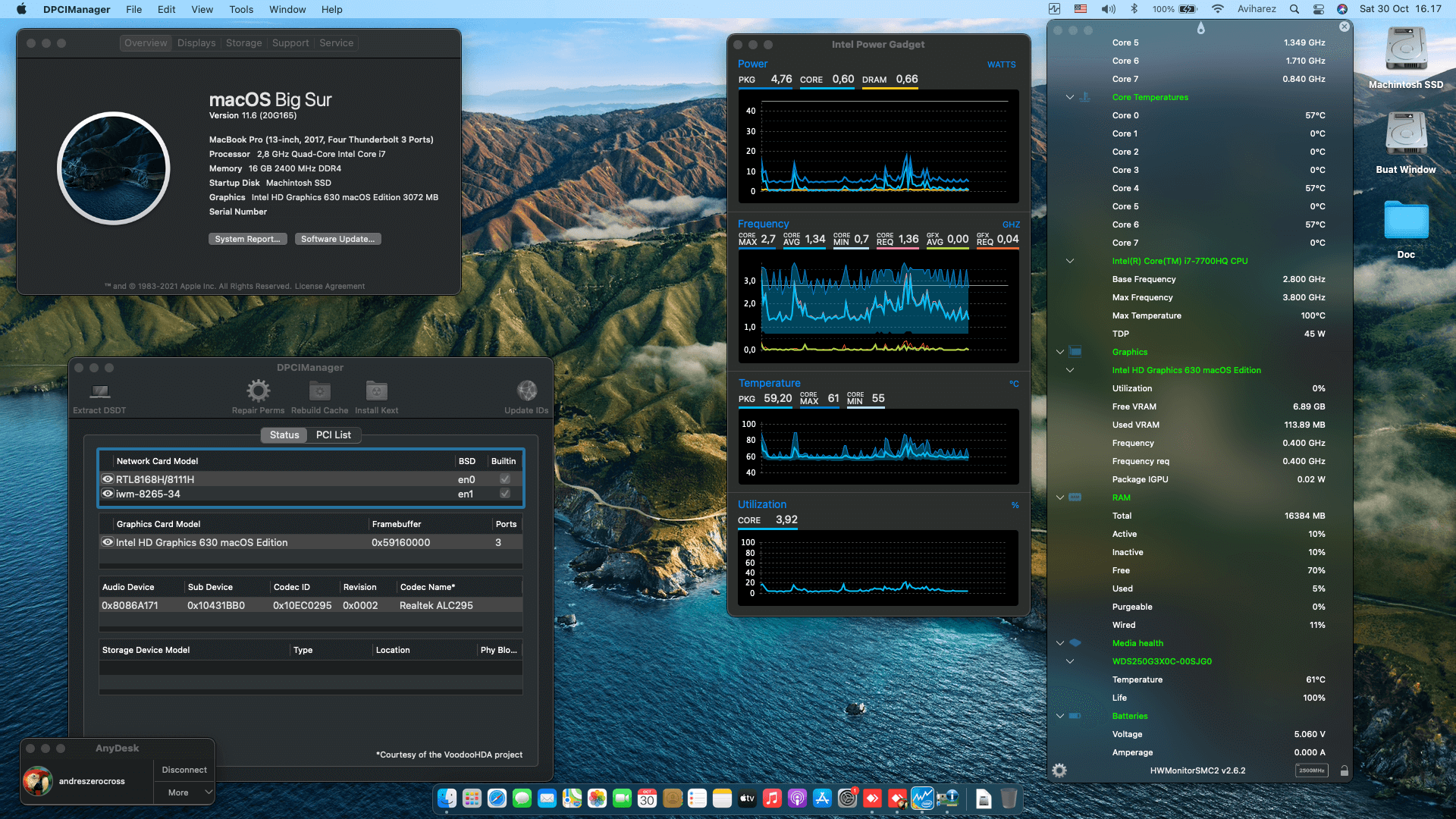Open the Service tab in About This Mac
1456x819 pixels.
pyautogui.click(x=336, y=43)
